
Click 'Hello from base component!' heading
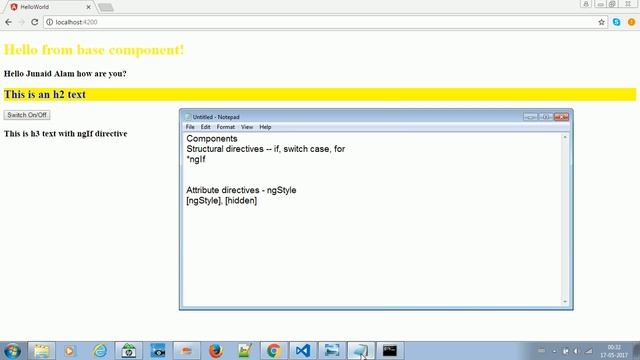[94, 50]
